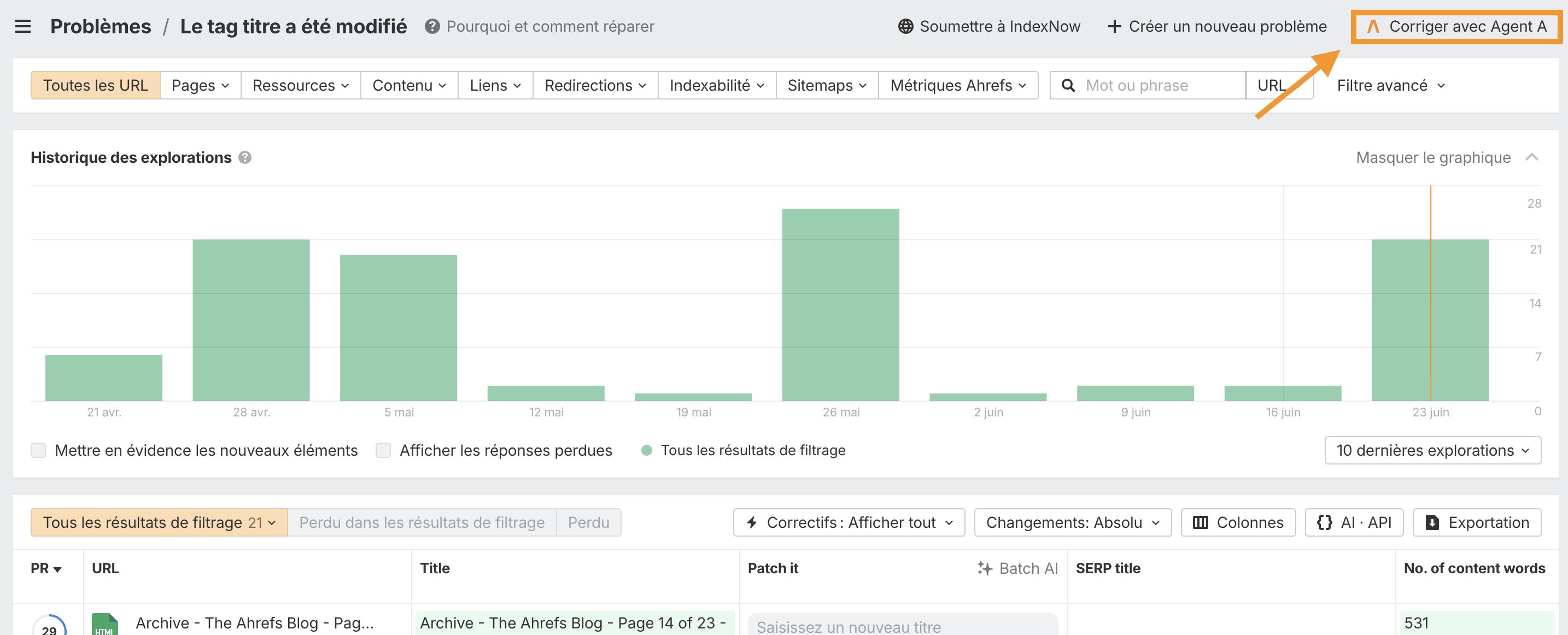Expand Filtre avancé options

pos(1391,85)
